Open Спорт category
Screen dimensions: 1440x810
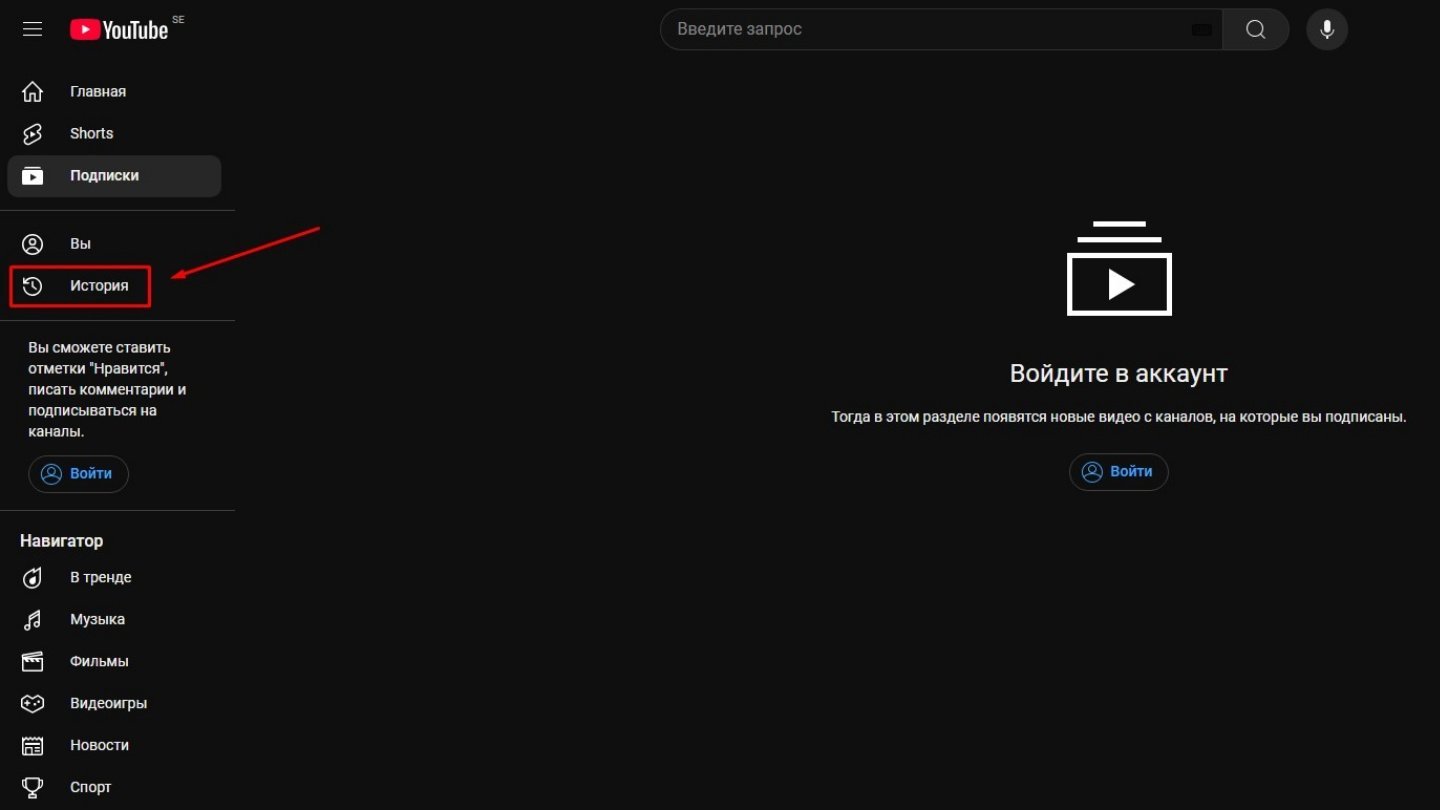click(x=114, y=788)
